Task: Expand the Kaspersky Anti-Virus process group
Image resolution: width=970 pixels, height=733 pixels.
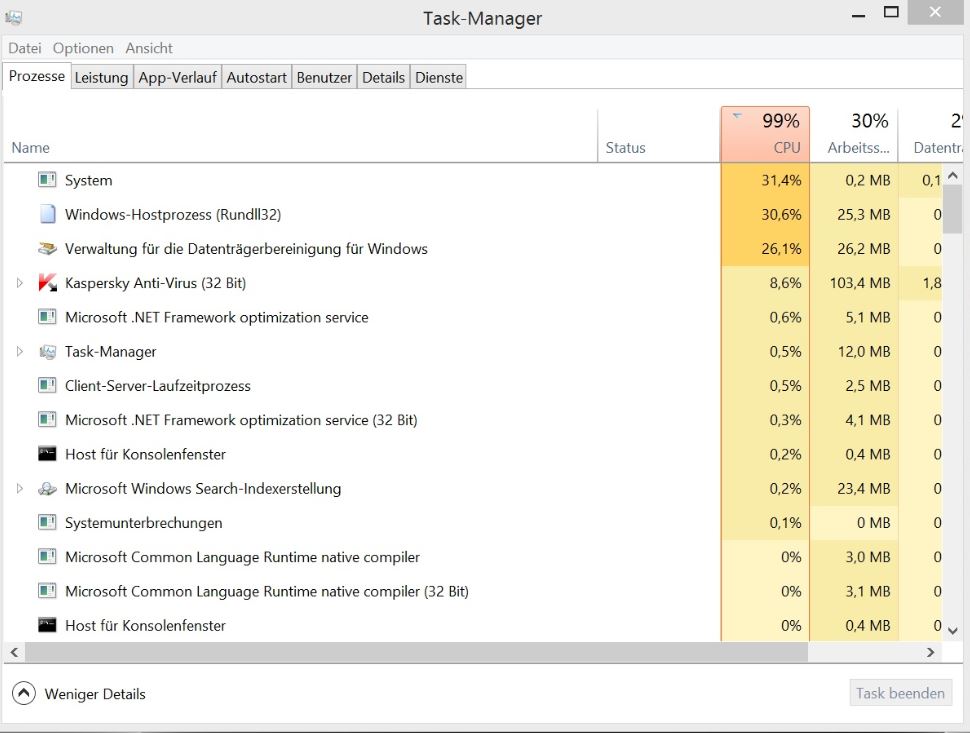Action: [x=19, y=283]
